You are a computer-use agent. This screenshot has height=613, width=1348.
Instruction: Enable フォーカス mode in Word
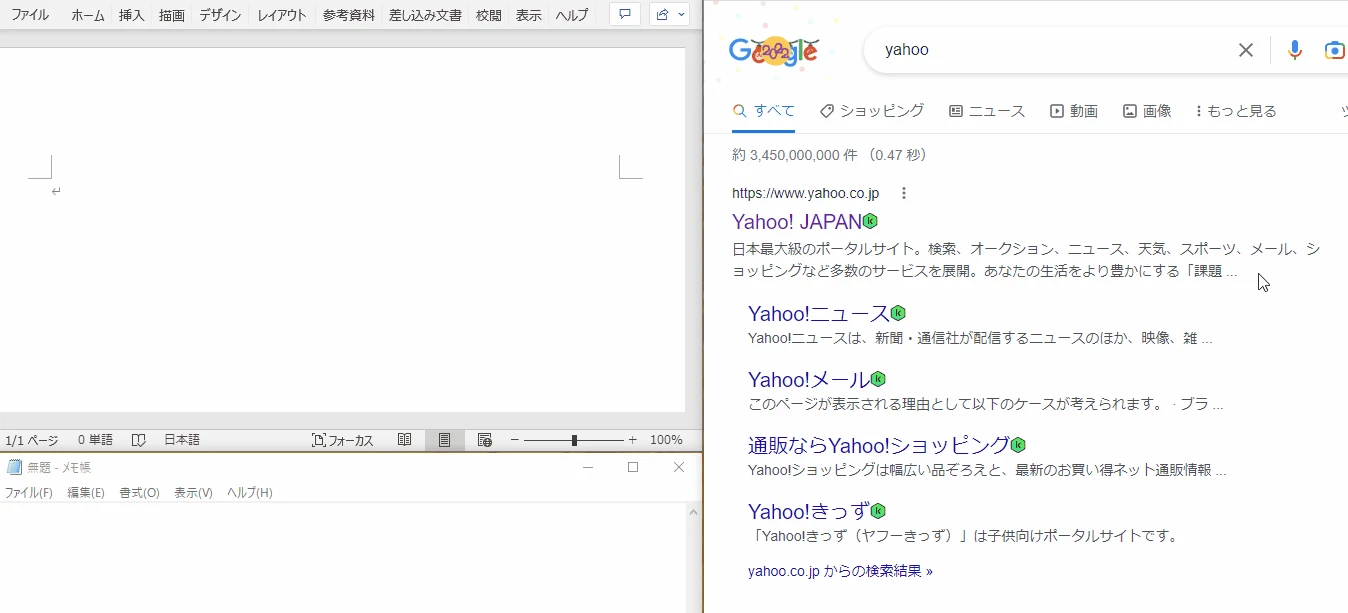(343, 440)
